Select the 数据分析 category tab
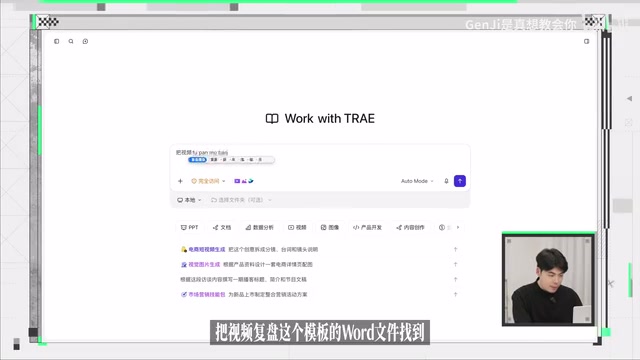The height and width of the screenshot is (360, 640). [260, 227]
